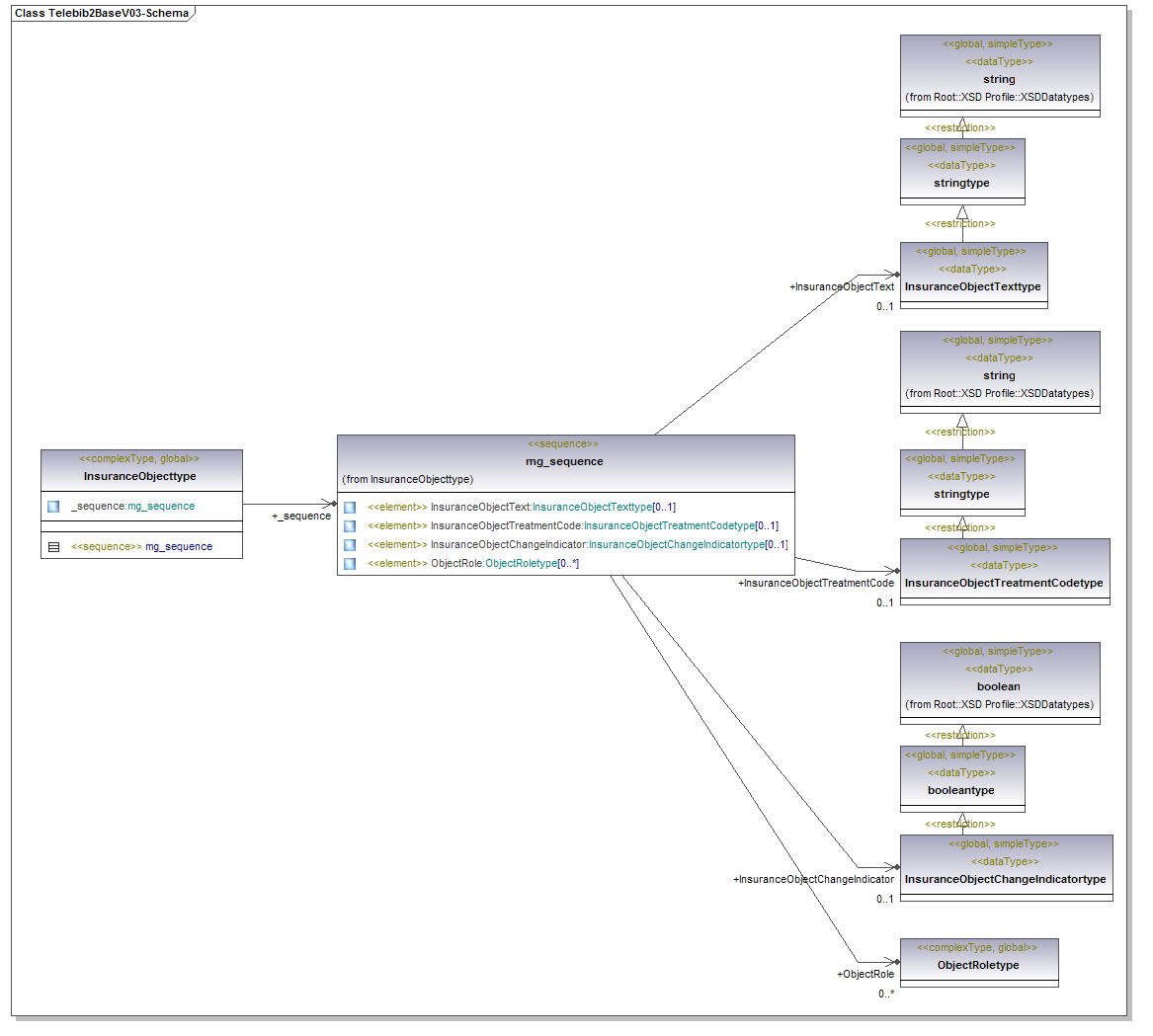Open the InsuranceObjectTexttype type link in mg_sequence
Screen dimensions: 1153x1036
point(592,508)
